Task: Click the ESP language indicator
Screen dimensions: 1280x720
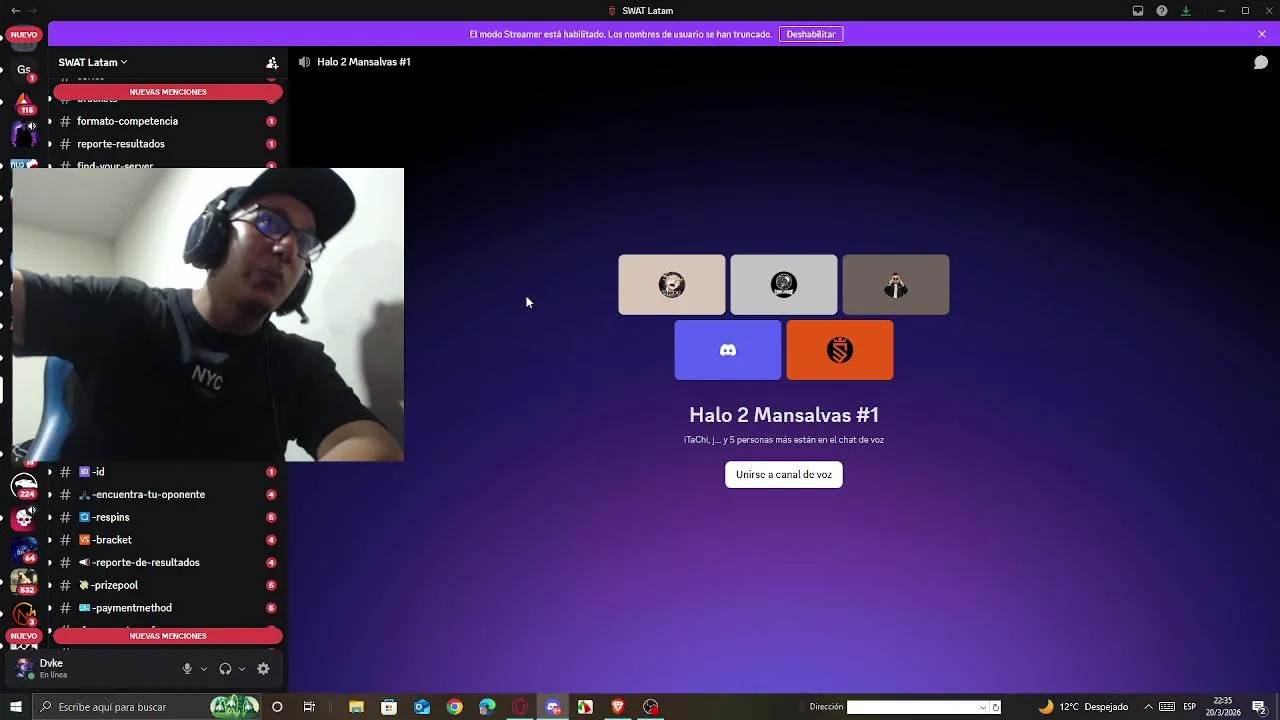Action: tap(1190, 707)
